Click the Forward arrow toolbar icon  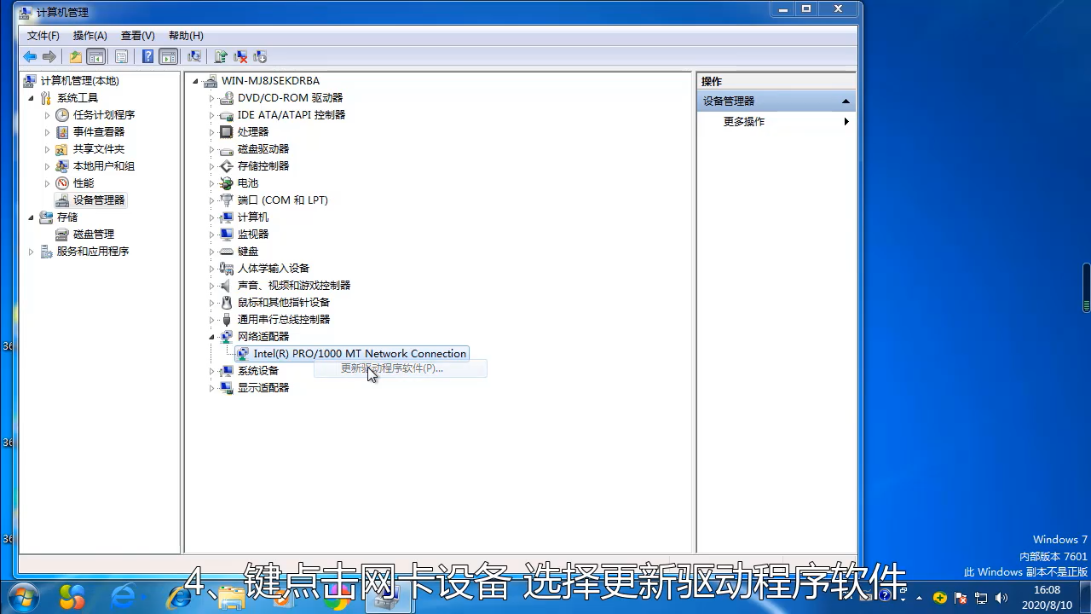[x=49, y=57]
